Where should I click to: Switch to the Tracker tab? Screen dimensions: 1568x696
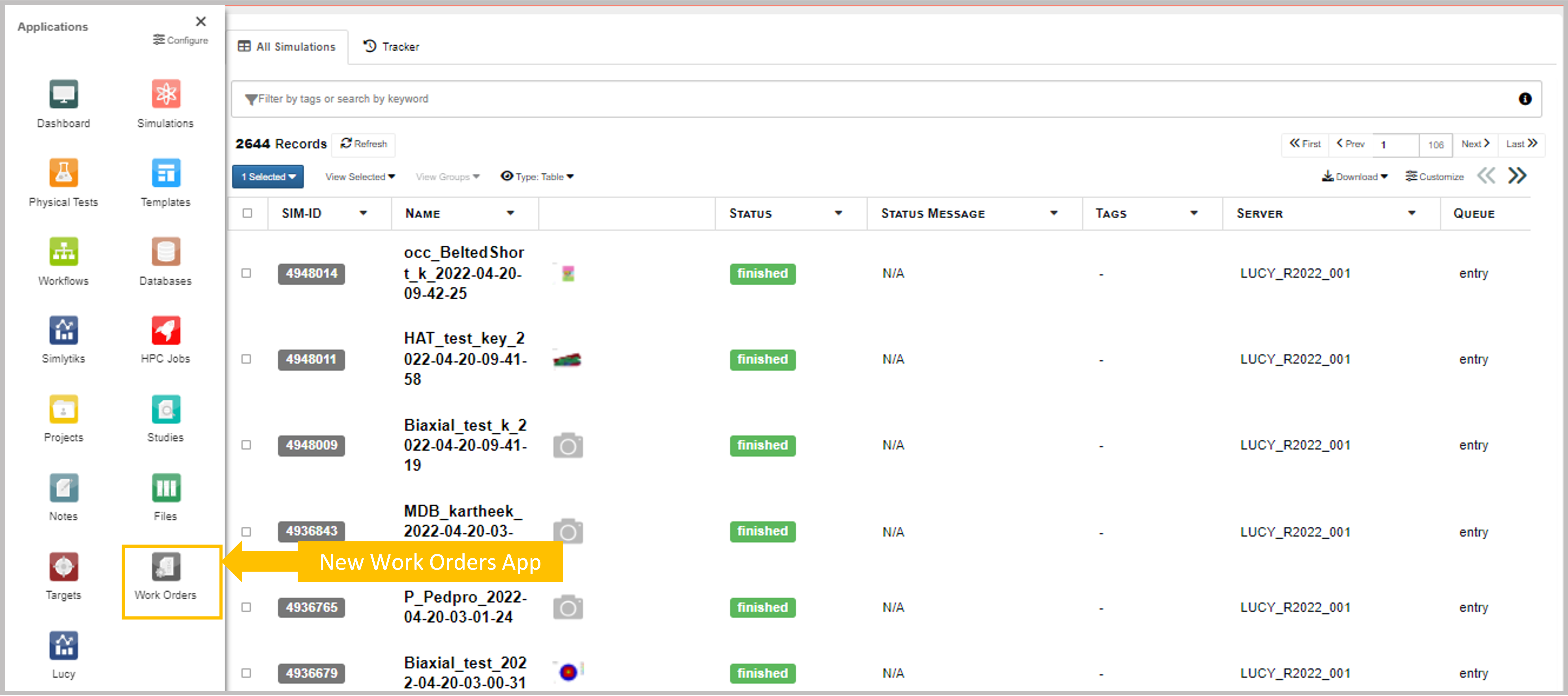click(391, 47)
